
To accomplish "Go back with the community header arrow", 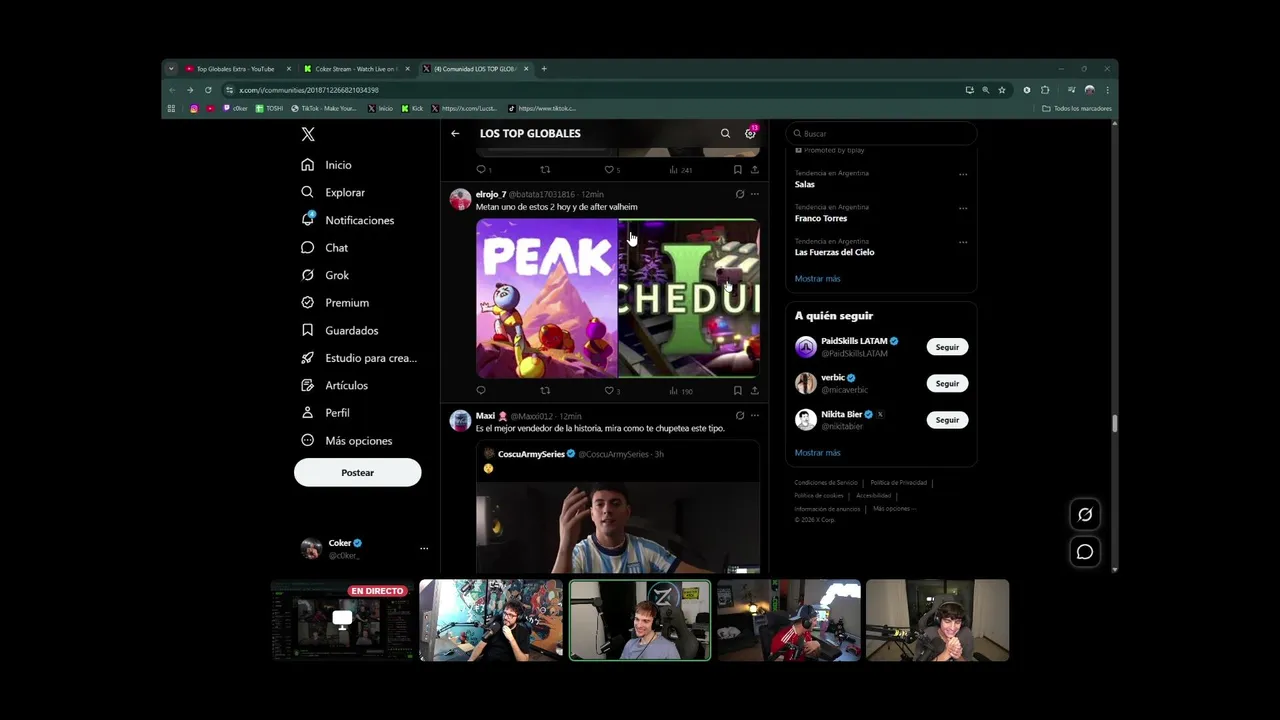I will (x=455, y=133).
